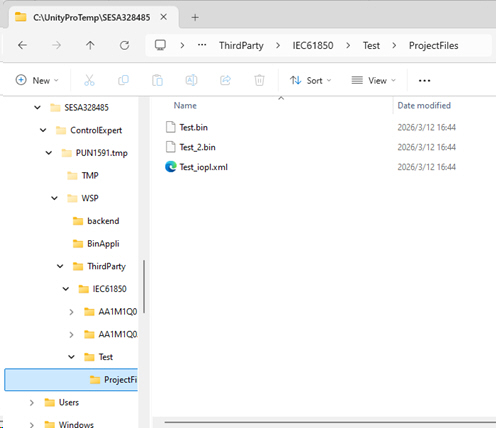Select the Test.bin file
The width and height of the screenshot is (496, 428).
[193, 127]
